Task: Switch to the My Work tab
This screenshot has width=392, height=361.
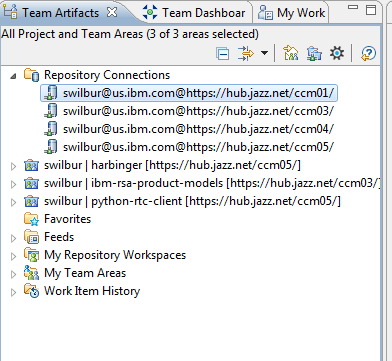Action: coord(301,13)
